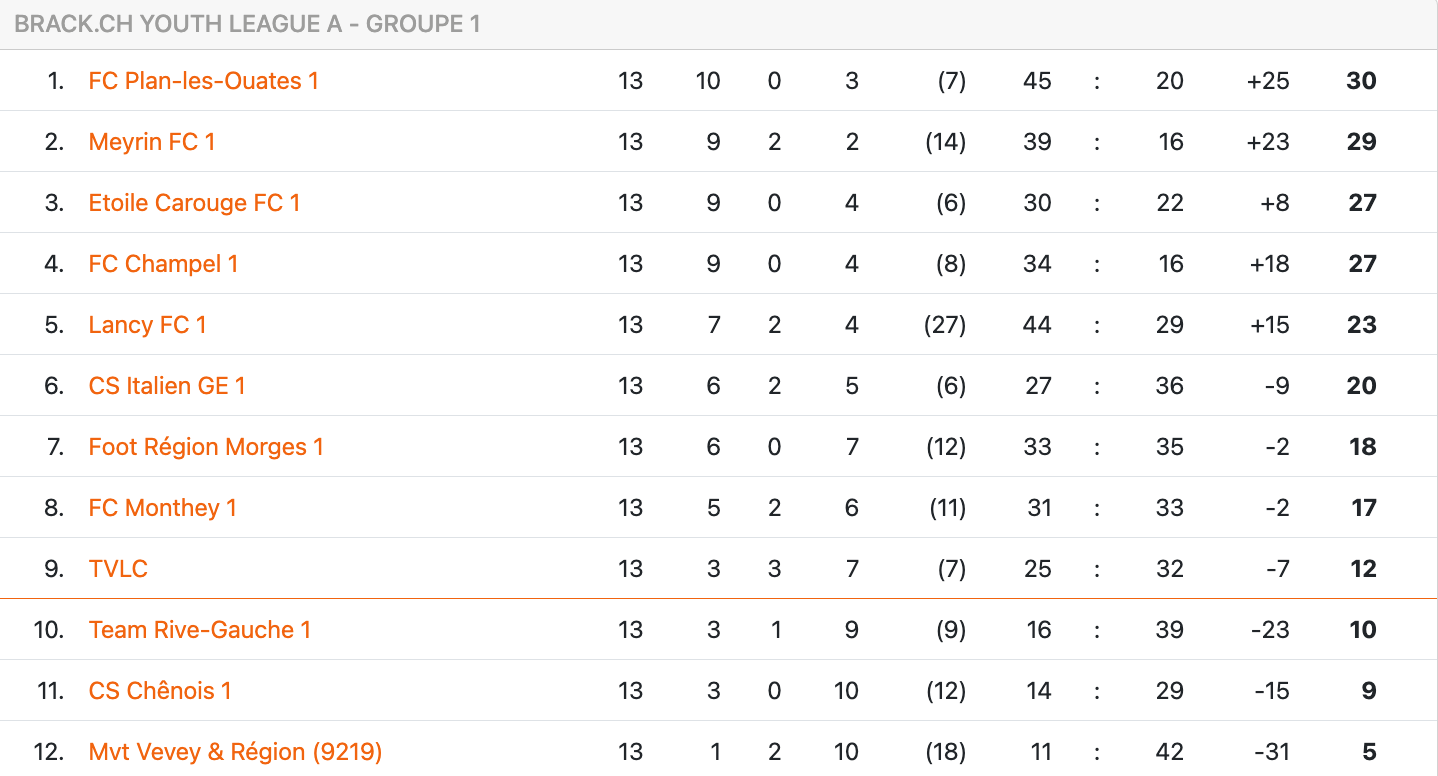The height and width of the screenshot is (776, 1438).
Task: Select FC Monthey 1 team link
Action: pos(163,508)
